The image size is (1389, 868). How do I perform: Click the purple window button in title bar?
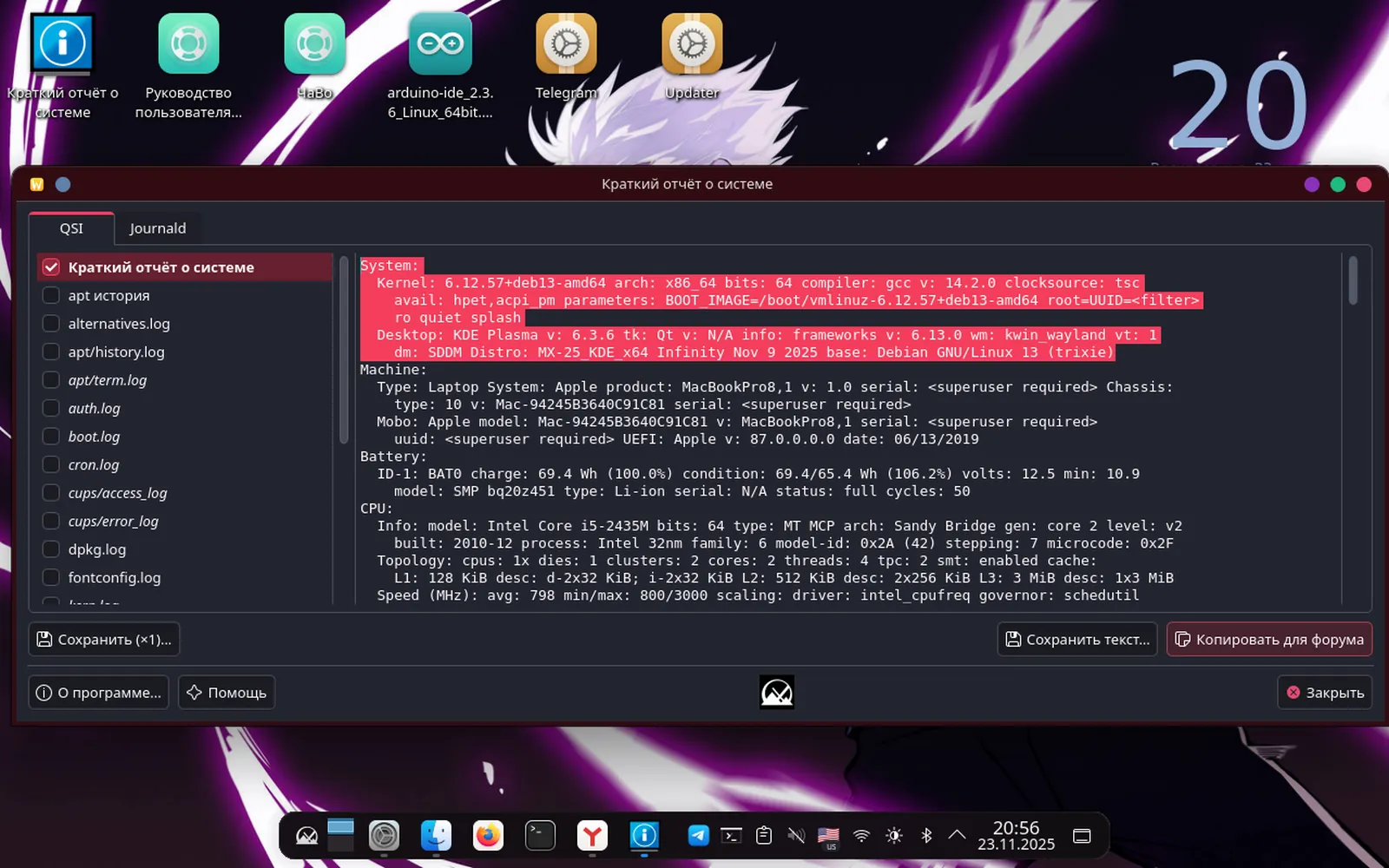click(x=1312, y=184)
